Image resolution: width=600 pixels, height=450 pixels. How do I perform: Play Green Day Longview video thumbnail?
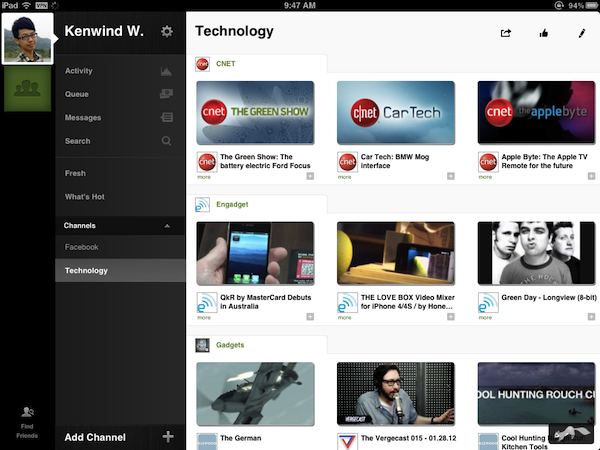[x=536, y=253]
